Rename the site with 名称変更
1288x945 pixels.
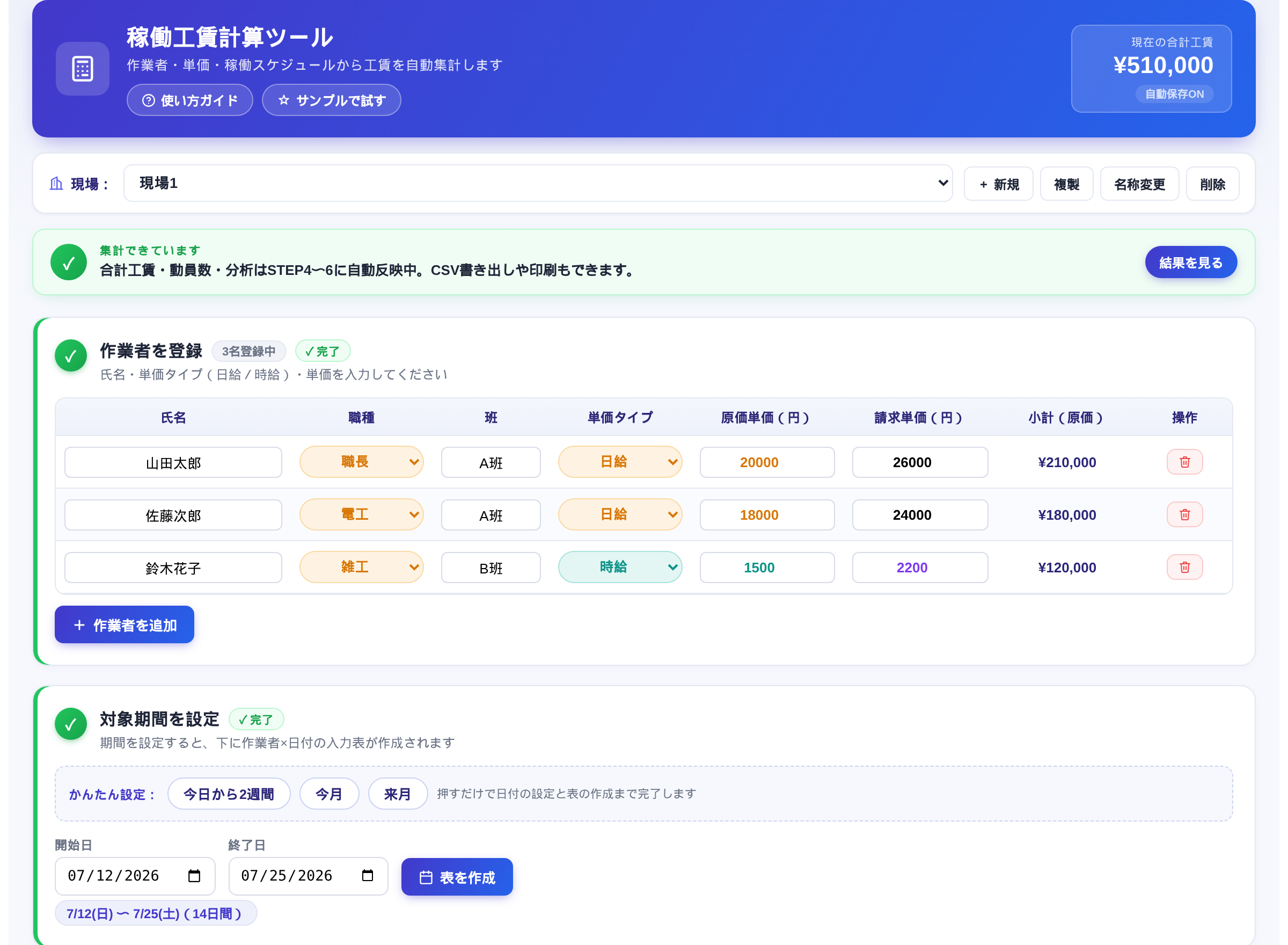[1139, 184]
